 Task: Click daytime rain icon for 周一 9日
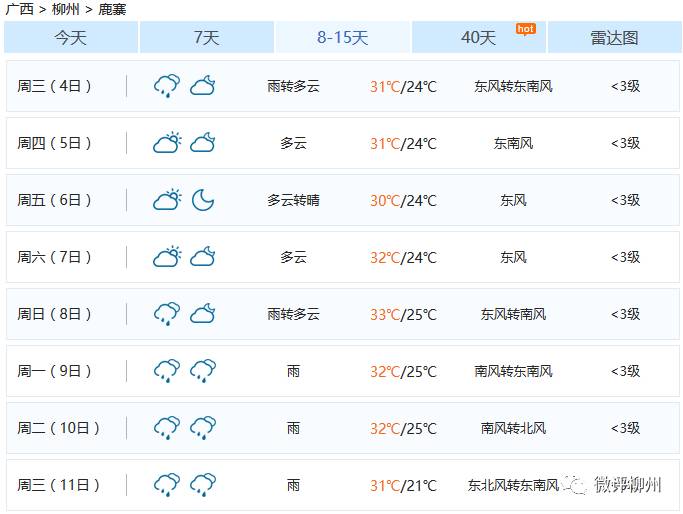point(167,371)
